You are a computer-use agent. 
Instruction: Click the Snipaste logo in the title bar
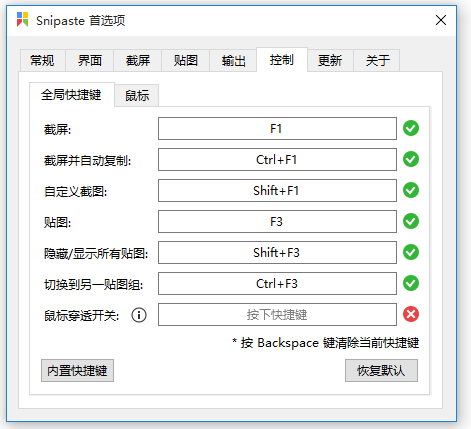pos(23,20)
